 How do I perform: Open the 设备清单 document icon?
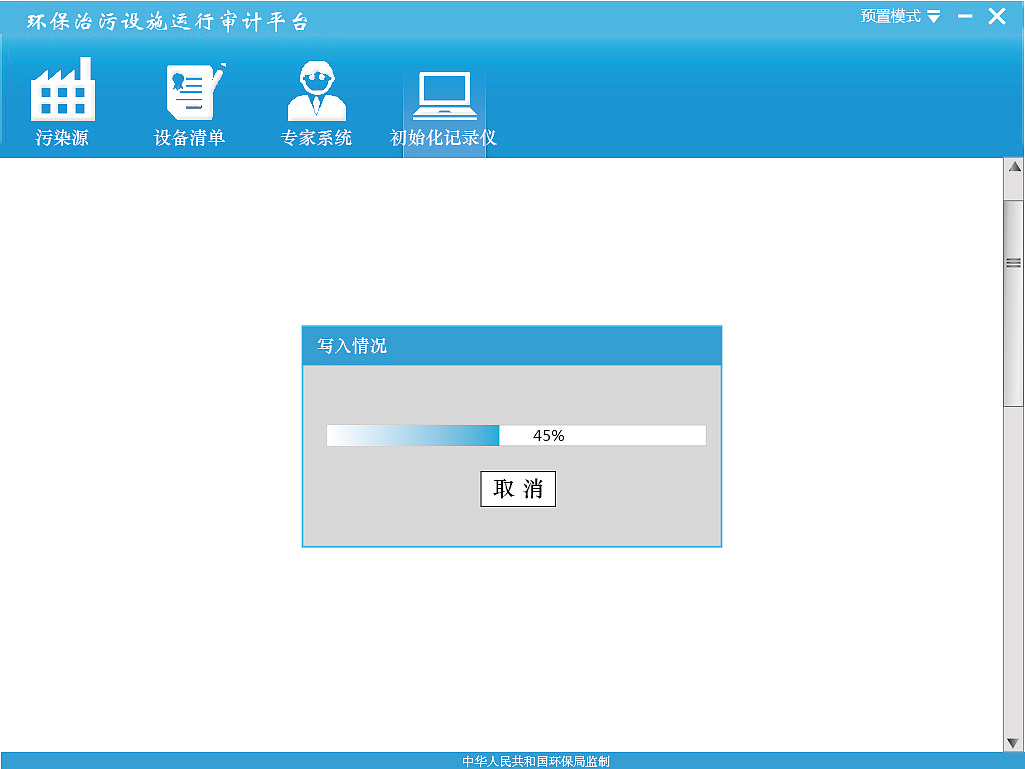coord(190,90)
